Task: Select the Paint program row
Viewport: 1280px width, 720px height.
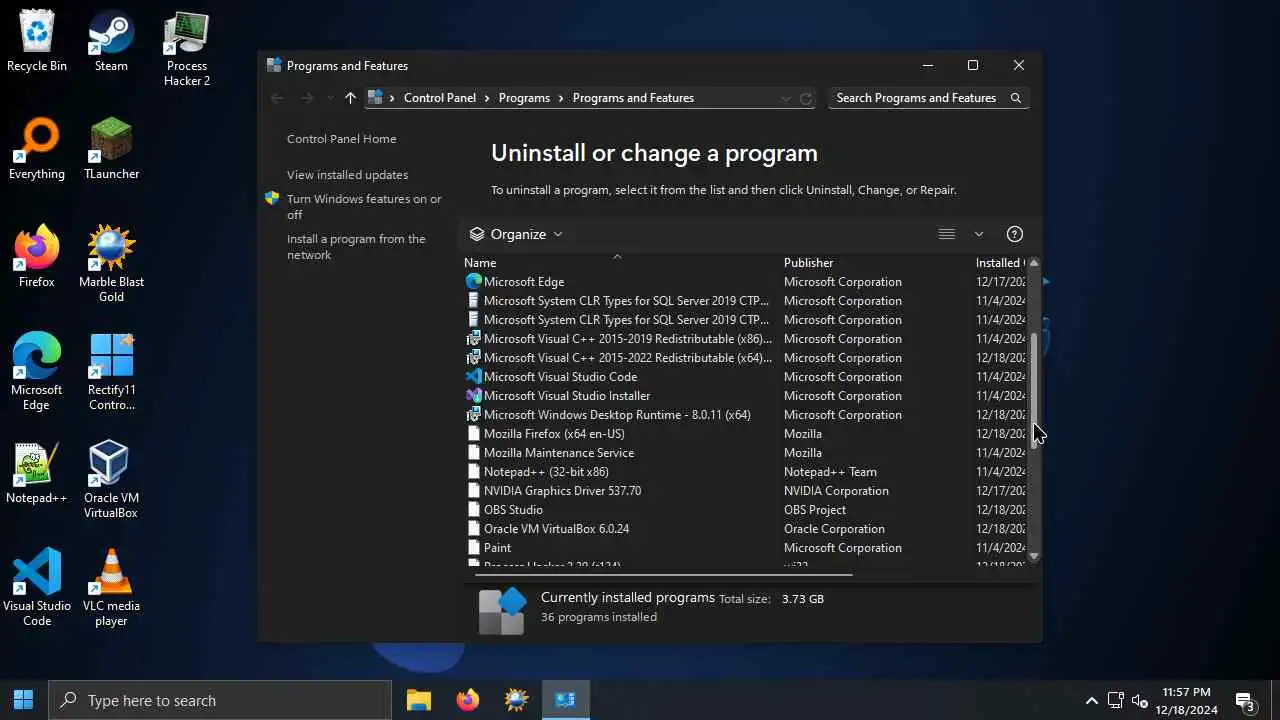Action: click(744, 548)
